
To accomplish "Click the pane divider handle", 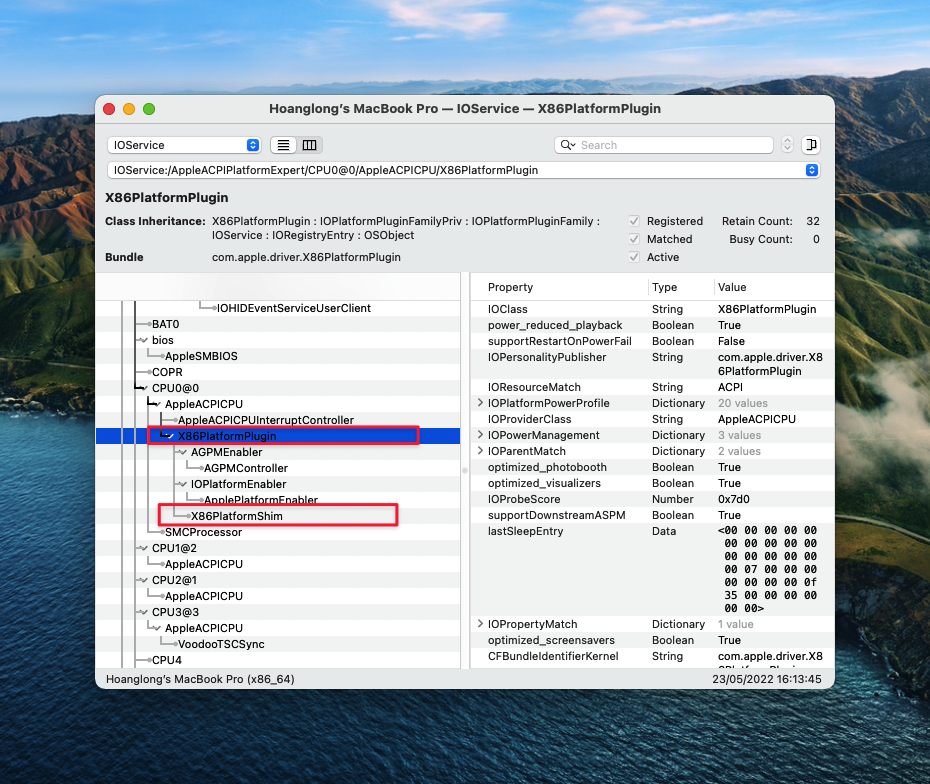I will 465,469.
